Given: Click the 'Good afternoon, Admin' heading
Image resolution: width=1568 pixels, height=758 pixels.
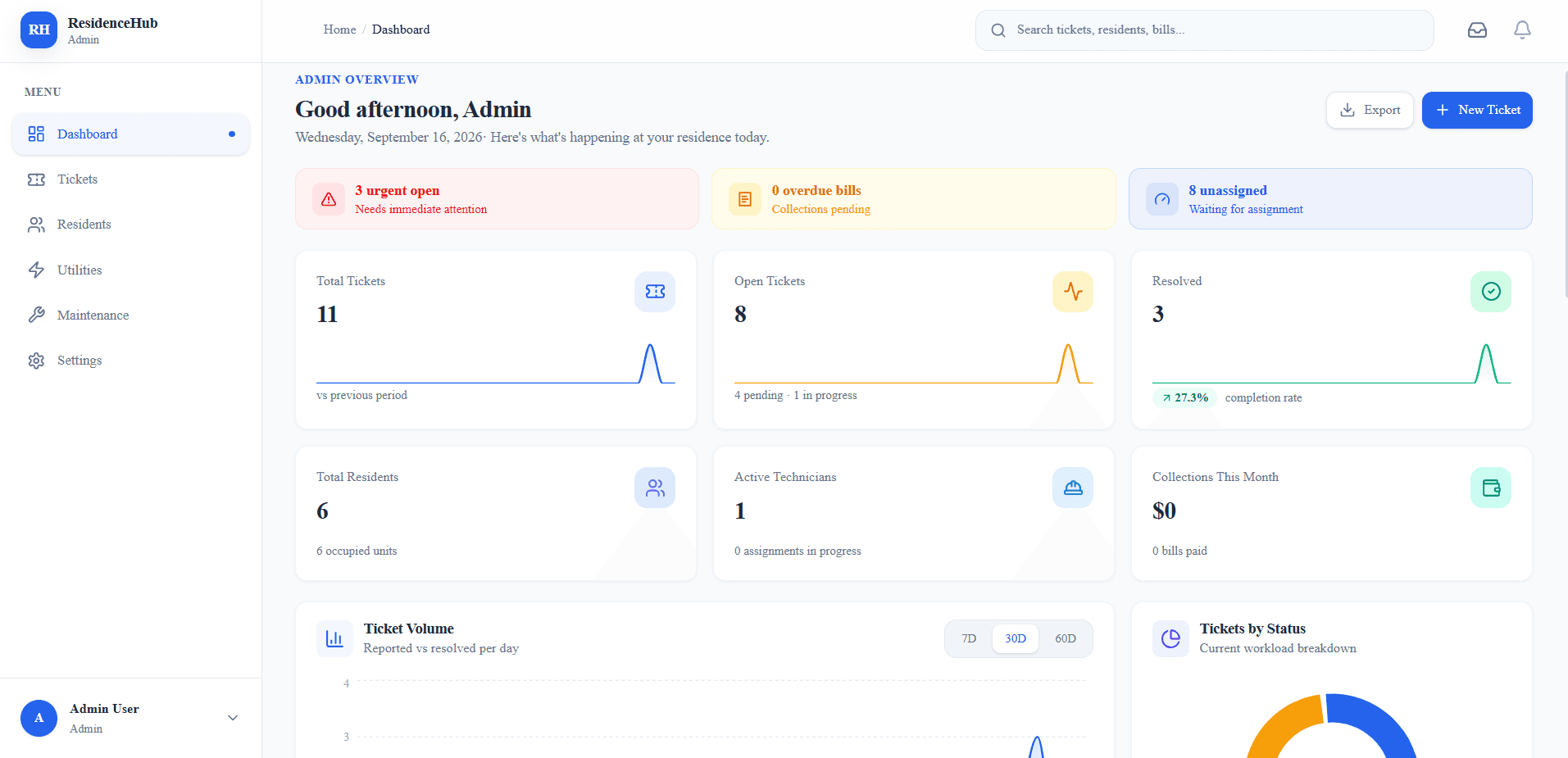Looking at the screenshot, I should (x=413, y=110).
